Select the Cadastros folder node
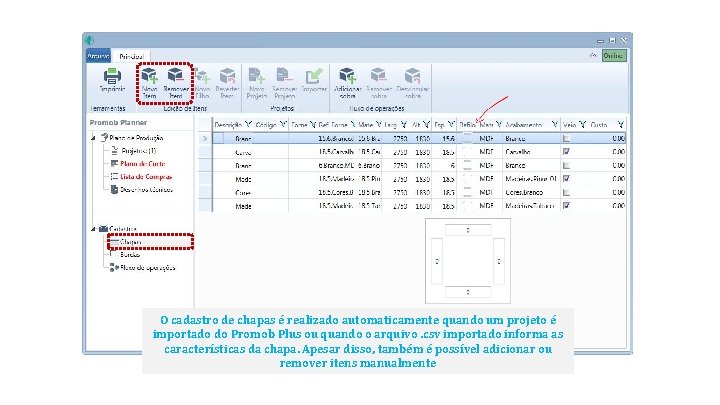 tap(123, 228)
